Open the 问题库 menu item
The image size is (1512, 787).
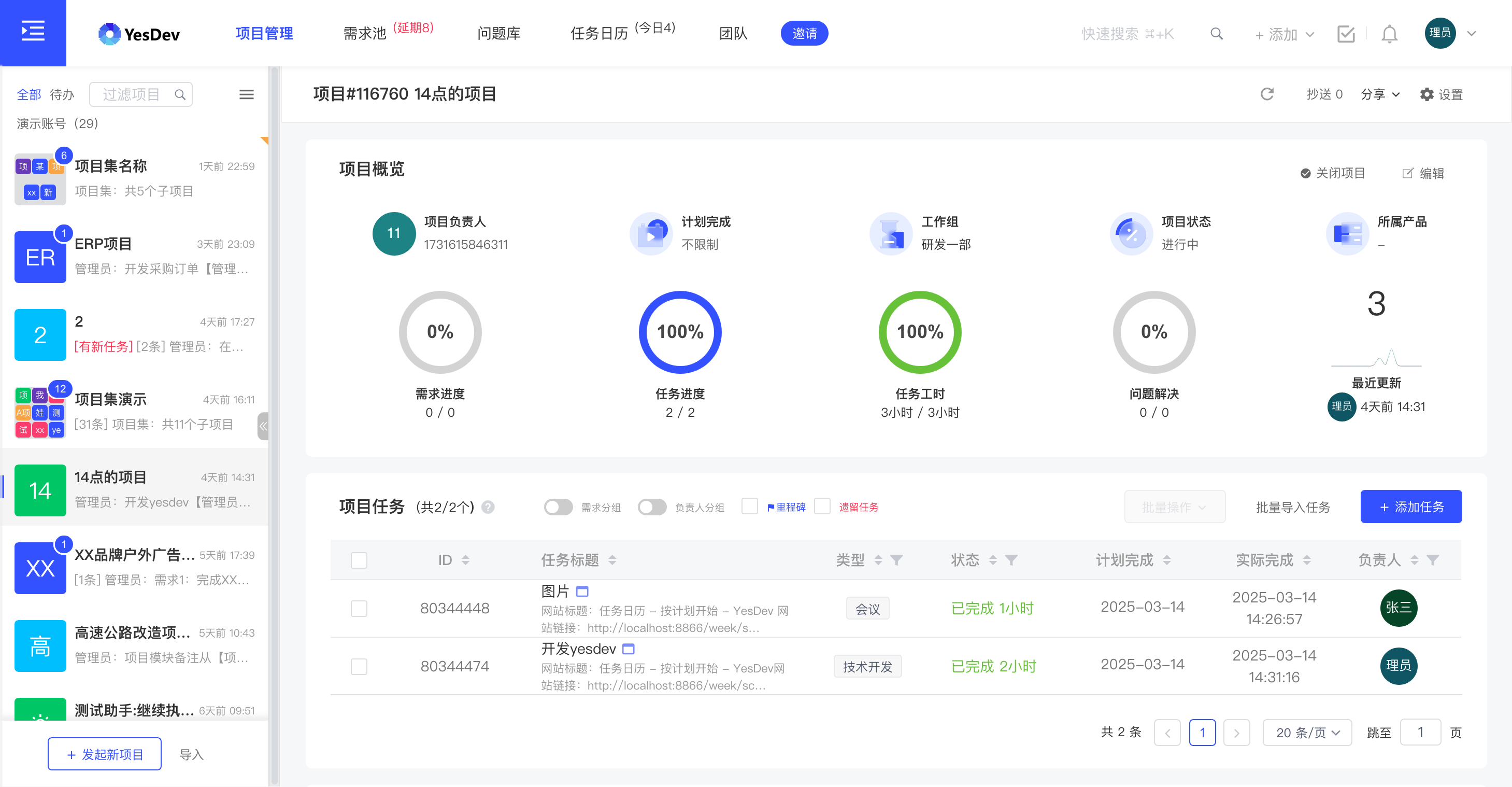coord(498,34)
